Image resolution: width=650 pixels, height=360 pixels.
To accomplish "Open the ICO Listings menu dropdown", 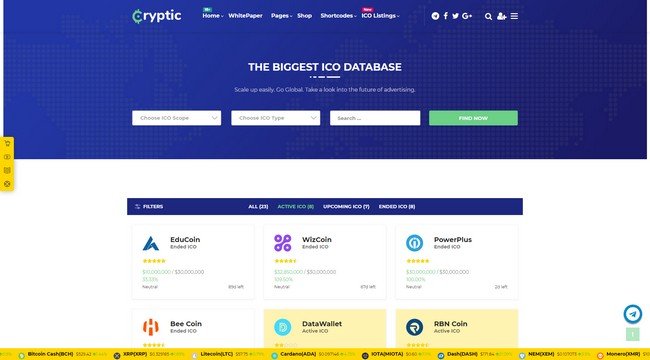I will tap(380, 16).
